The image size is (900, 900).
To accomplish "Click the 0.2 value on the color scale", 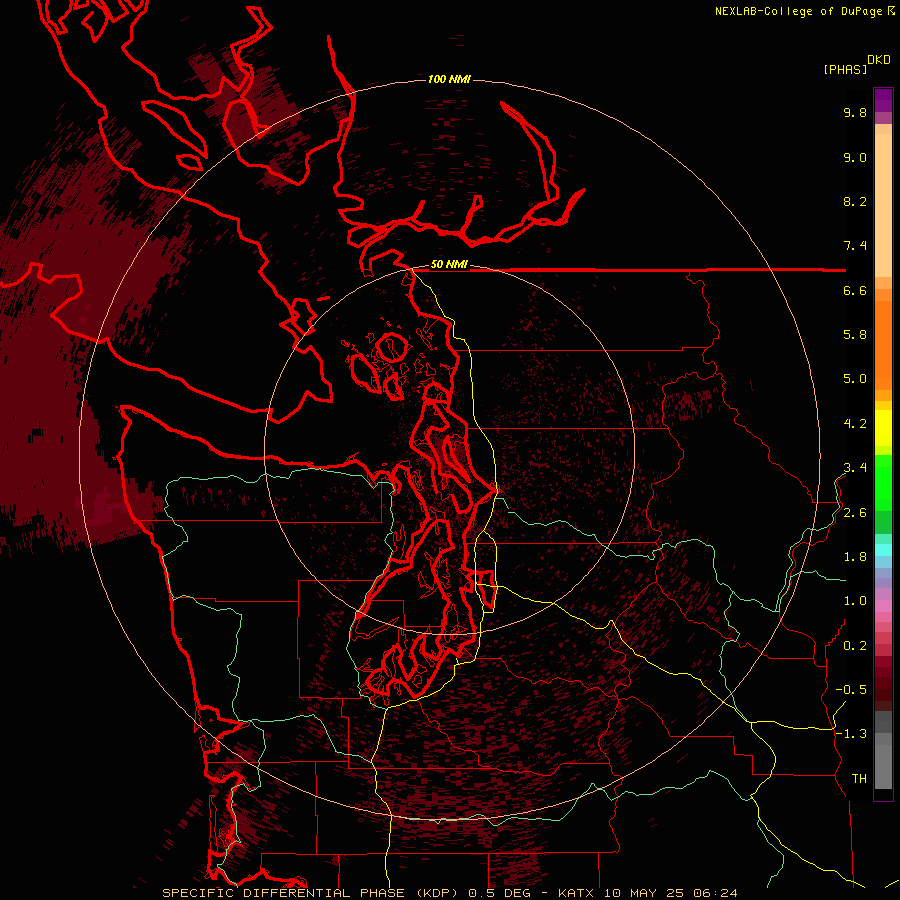I will pyautogui.click(x=855, y=646).
